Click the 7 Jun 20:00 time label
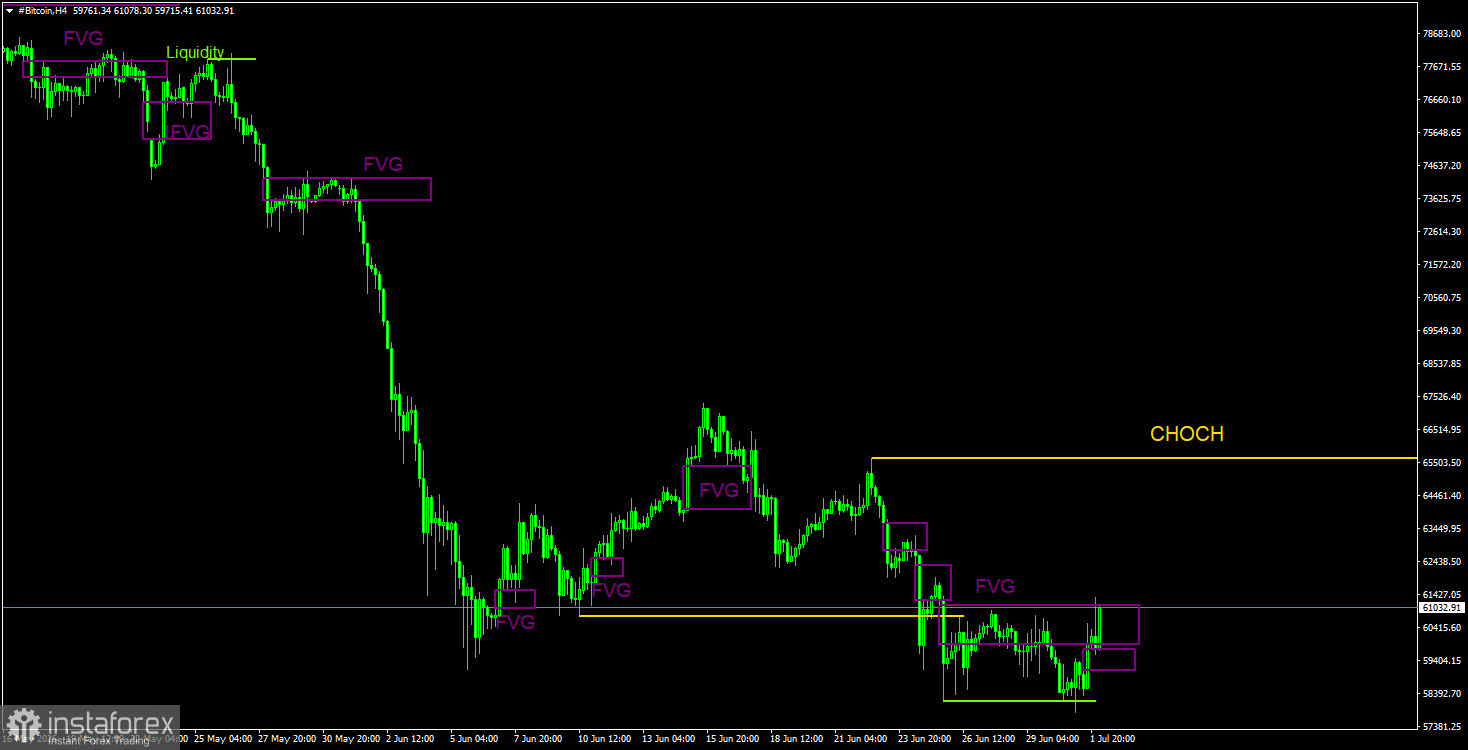1468x750 pixels. pos(540,739)
